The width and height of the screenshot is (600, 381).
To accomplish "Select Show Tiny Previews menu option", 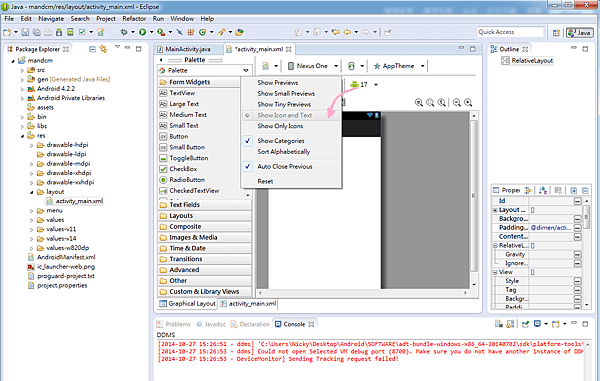I will point(291,104).
